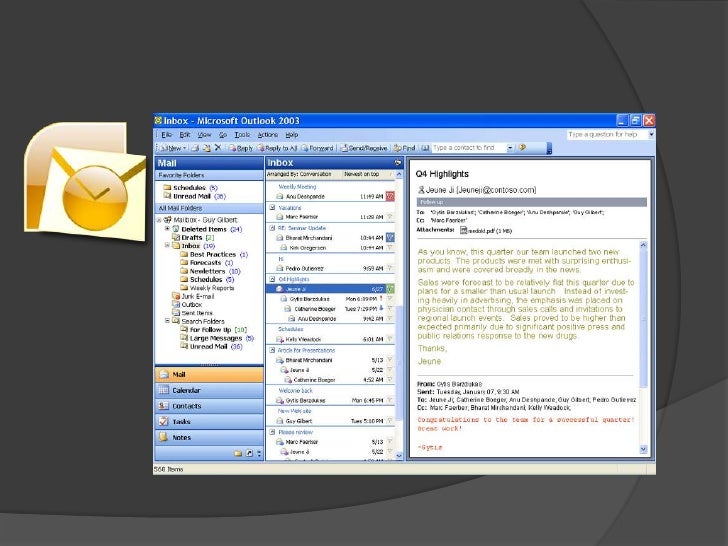The image size is (728, 546).
Task: Click the Print toolbar icon
Action: click(195, 148)
